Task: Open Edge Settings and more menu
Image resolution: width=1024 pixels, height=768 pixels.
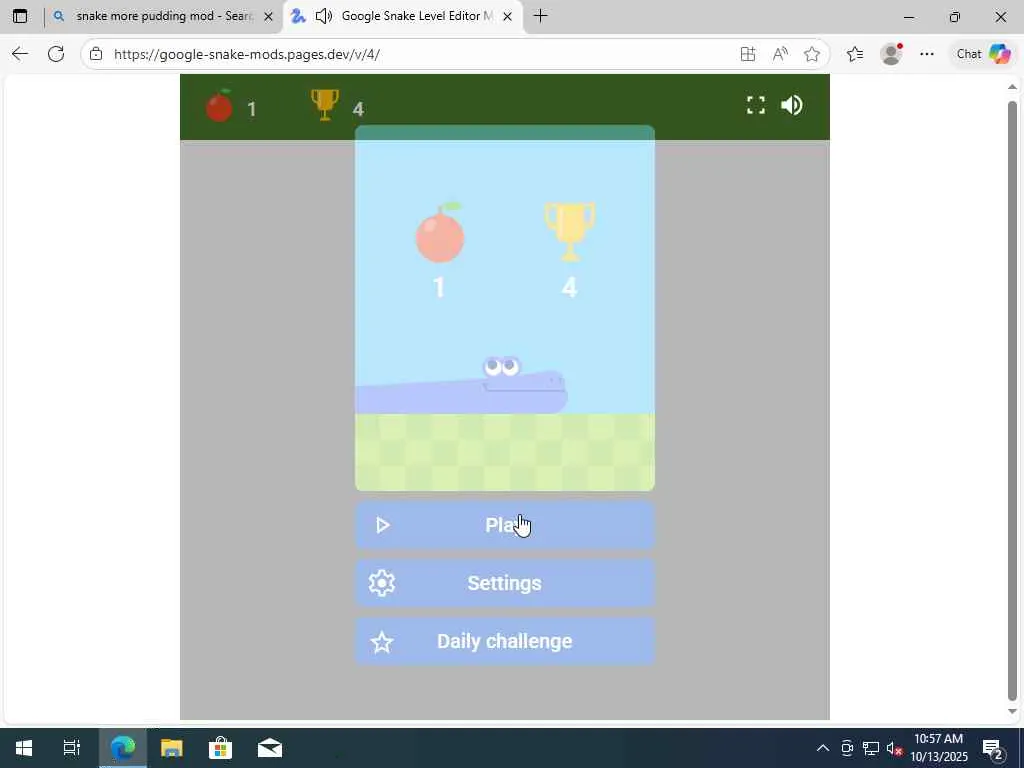Action: (x=927, y=54)
